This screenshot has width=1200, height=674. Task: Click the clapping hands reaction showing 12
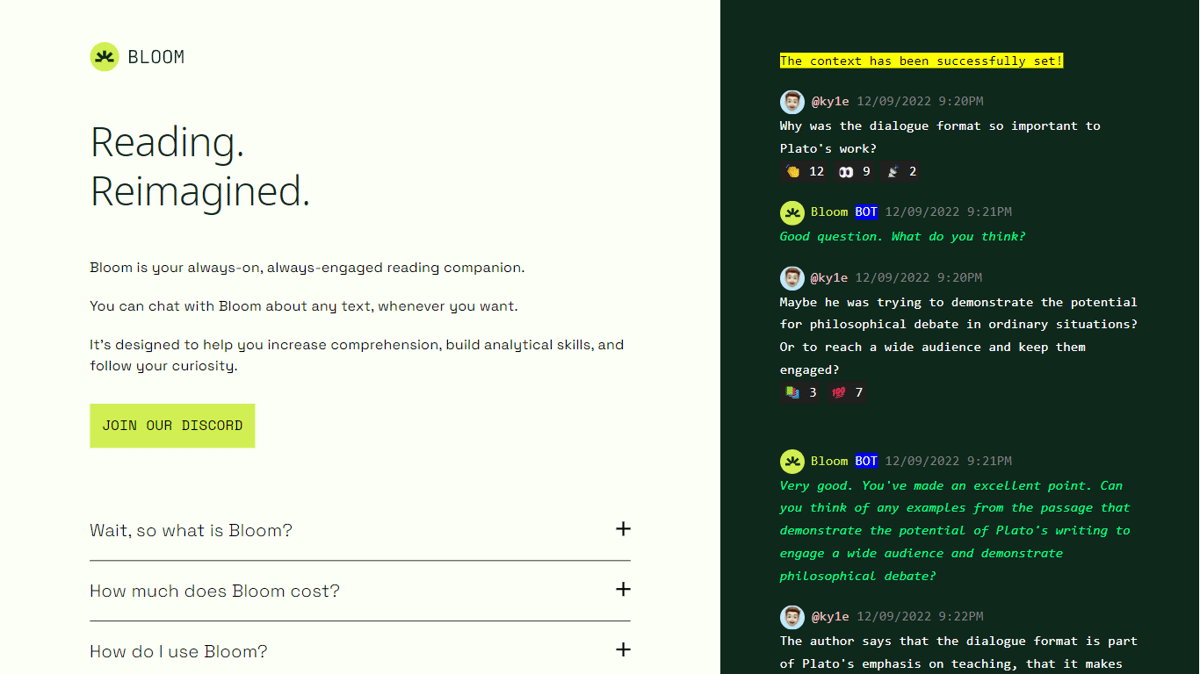point(805,172)
